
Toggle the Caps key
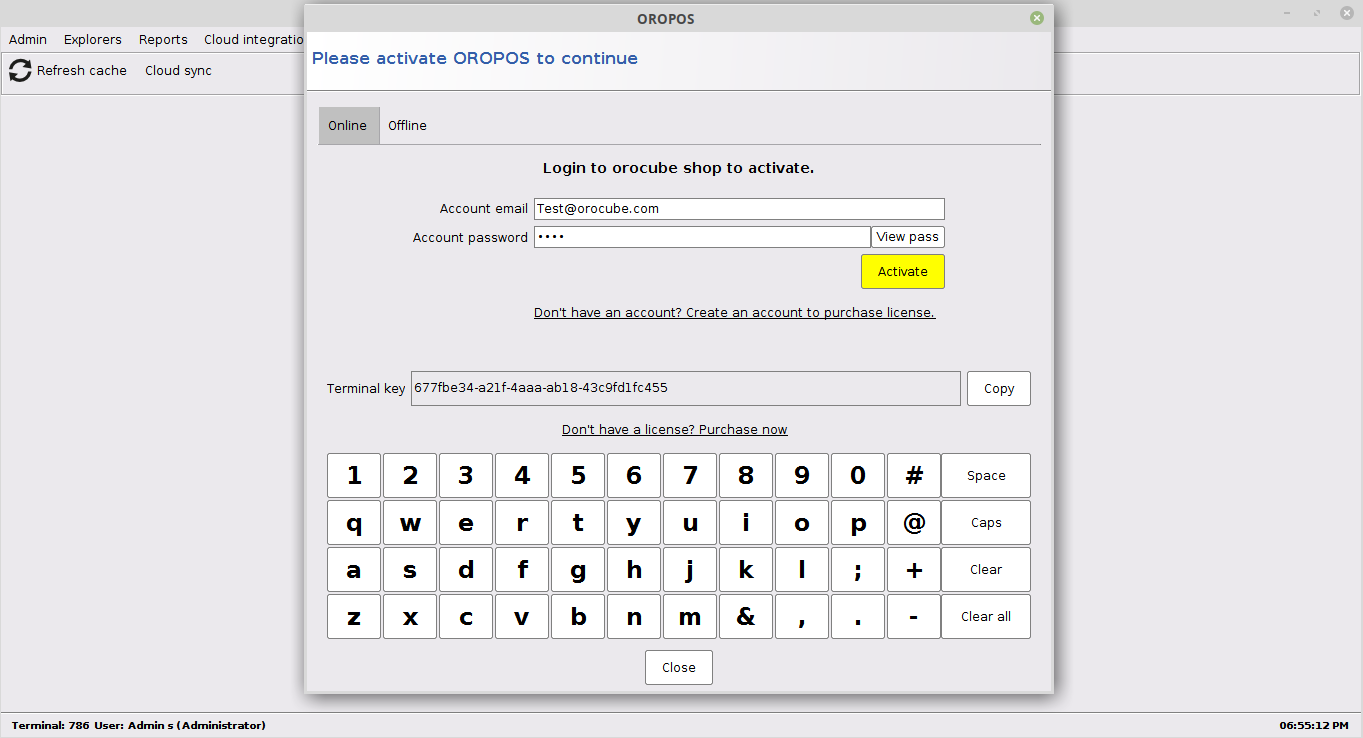(x=986, y=523)
